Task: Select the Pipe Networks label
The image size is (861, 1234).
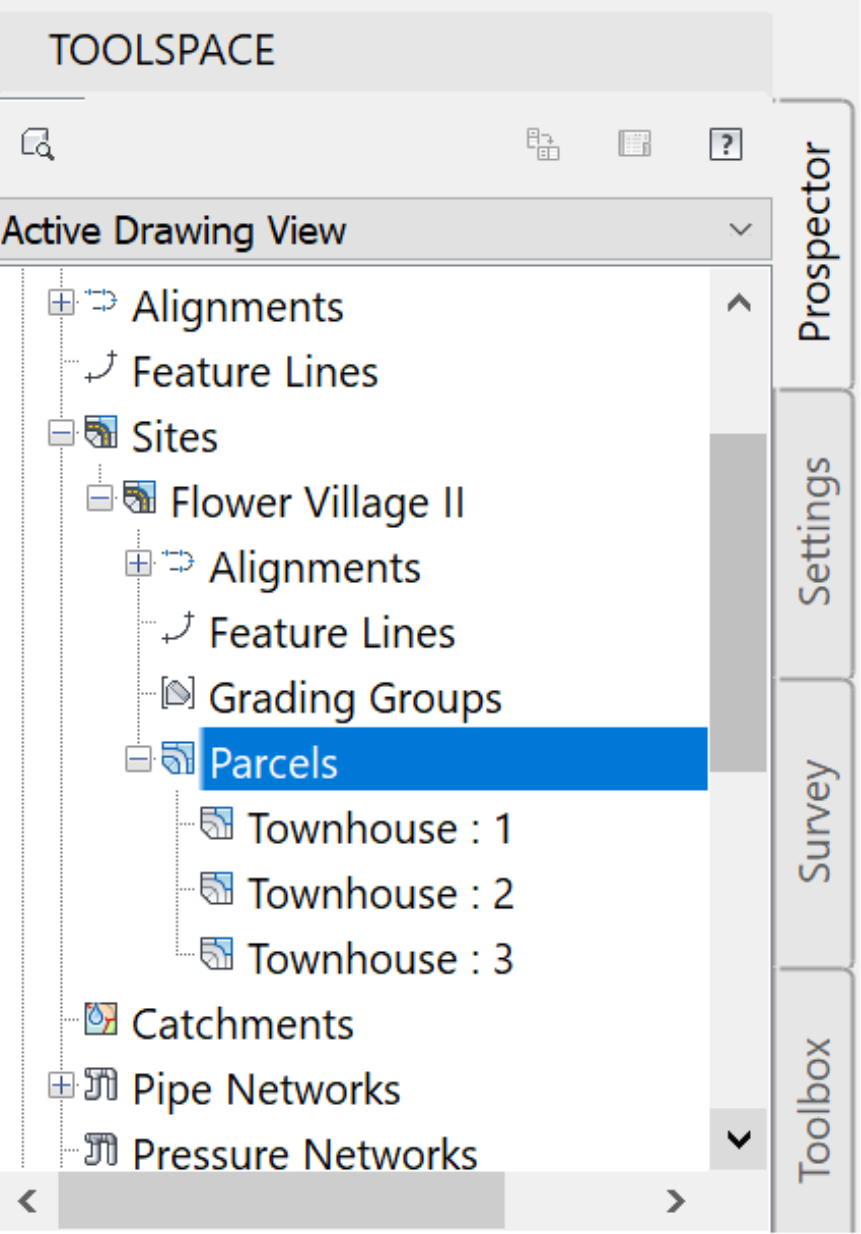Action: click(x=266, y=1089)
